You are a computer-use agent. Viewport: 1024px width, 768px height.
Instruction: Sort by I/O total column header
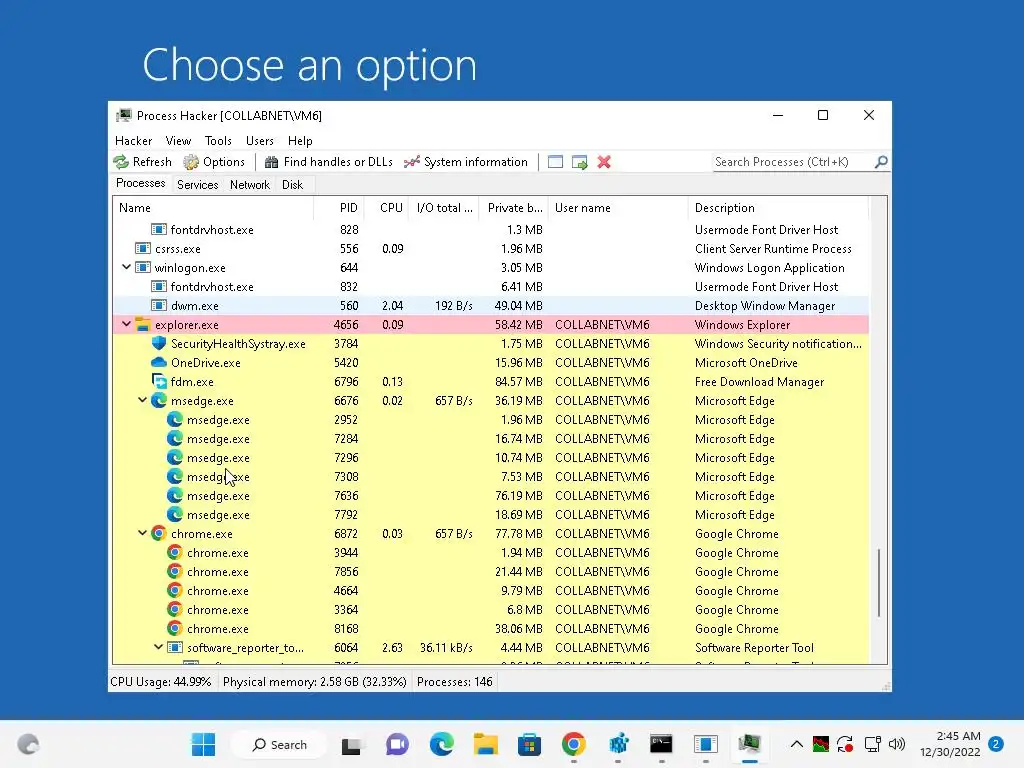point(444,208)
